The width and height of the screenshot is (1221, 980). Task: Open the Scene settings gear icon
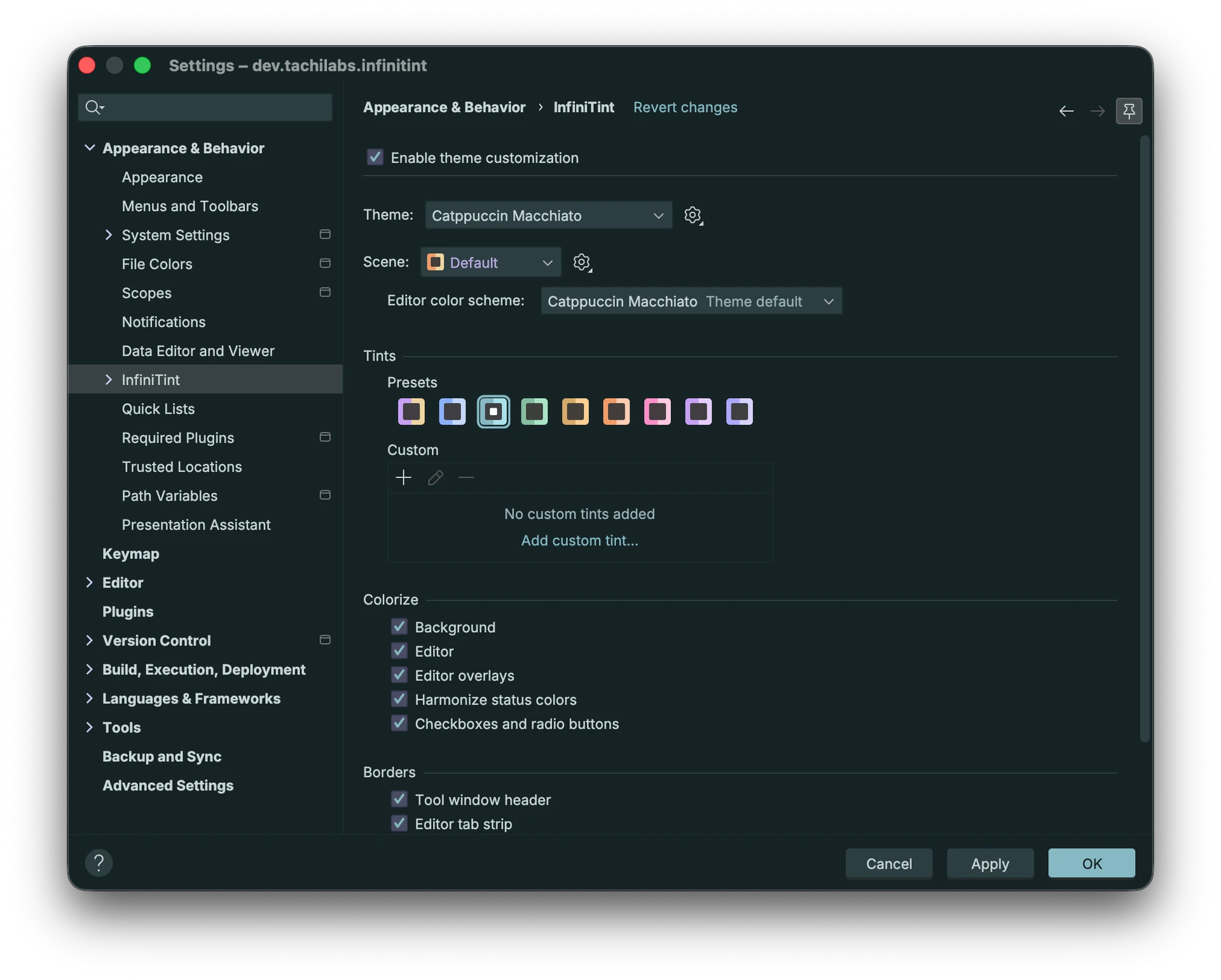click(581, 262)
